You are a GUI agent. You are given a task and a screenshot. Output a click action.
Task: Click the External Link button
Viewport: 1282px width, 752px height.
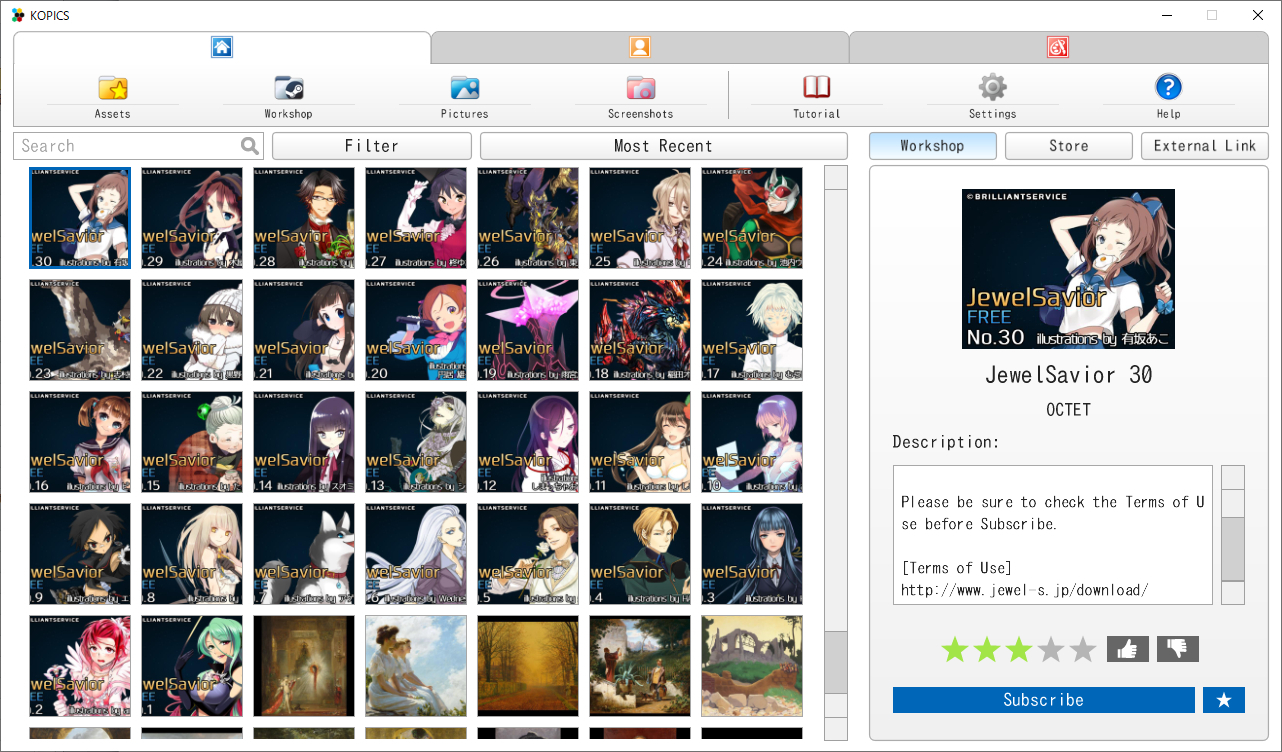pyautogui.click(x=1204, y=146)
